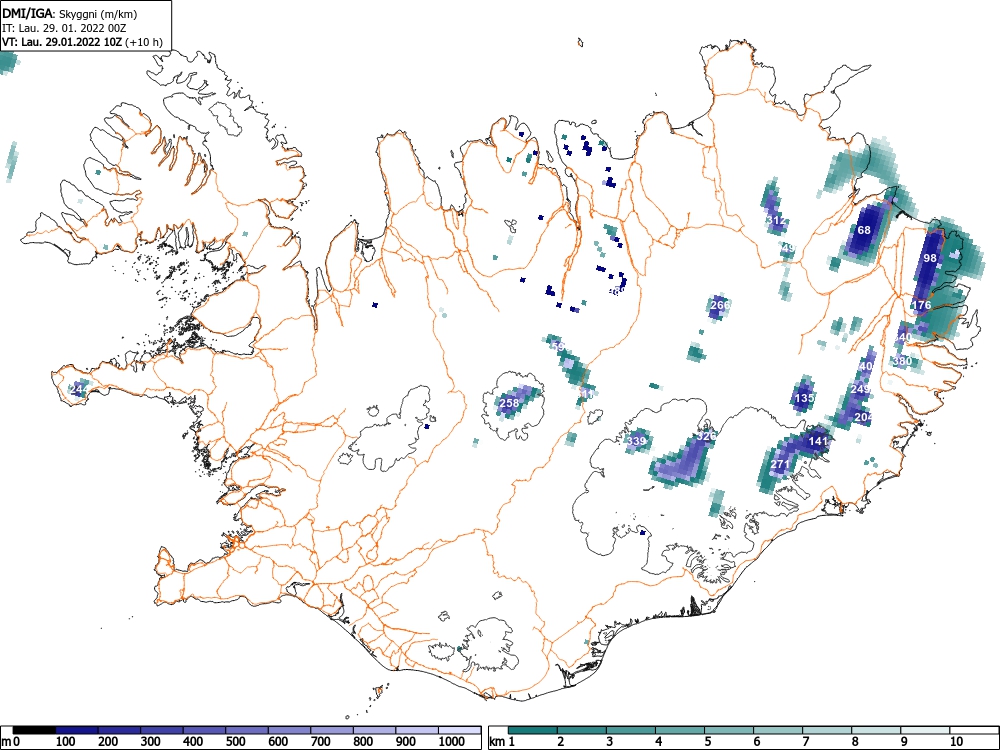Select the black 0–100 m legend swatch

pos(34,730)
